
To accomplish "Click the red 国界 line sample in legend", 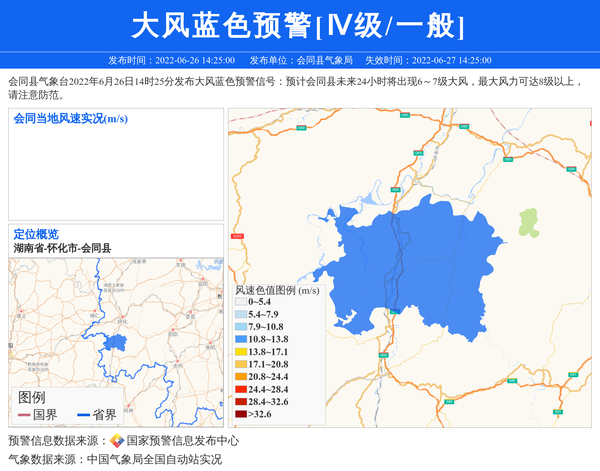I will click(24, 415).
